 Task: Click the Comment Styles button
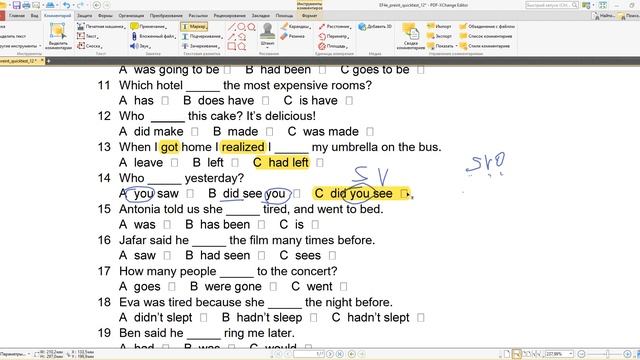(x=484, y=46)
